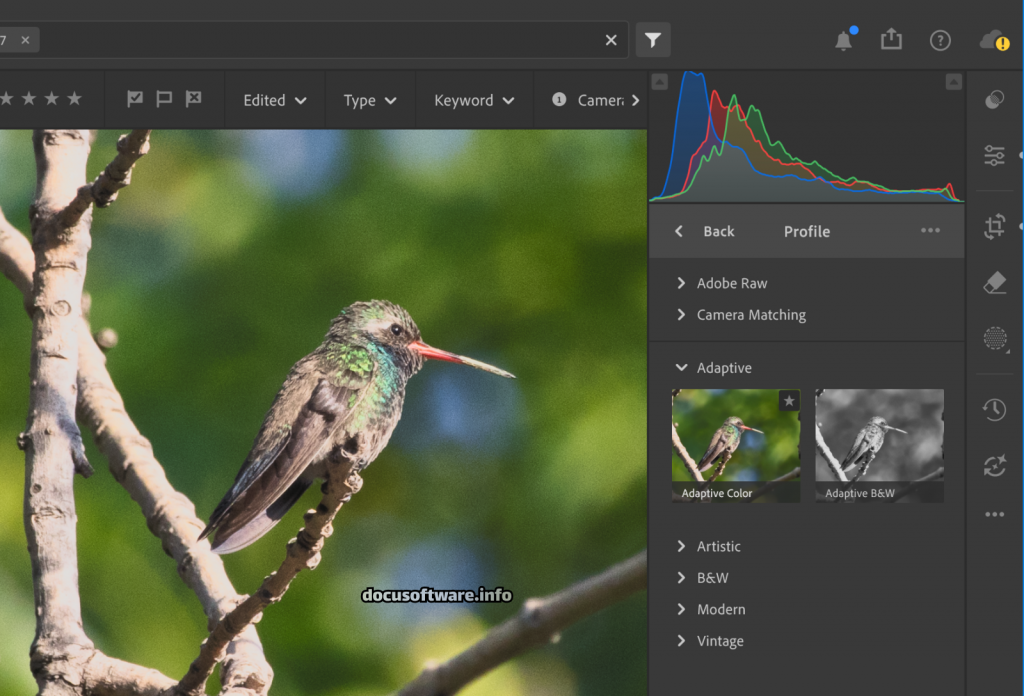
Task: Open the Edited filter dropdown
Action: click(x=275, y=100)
